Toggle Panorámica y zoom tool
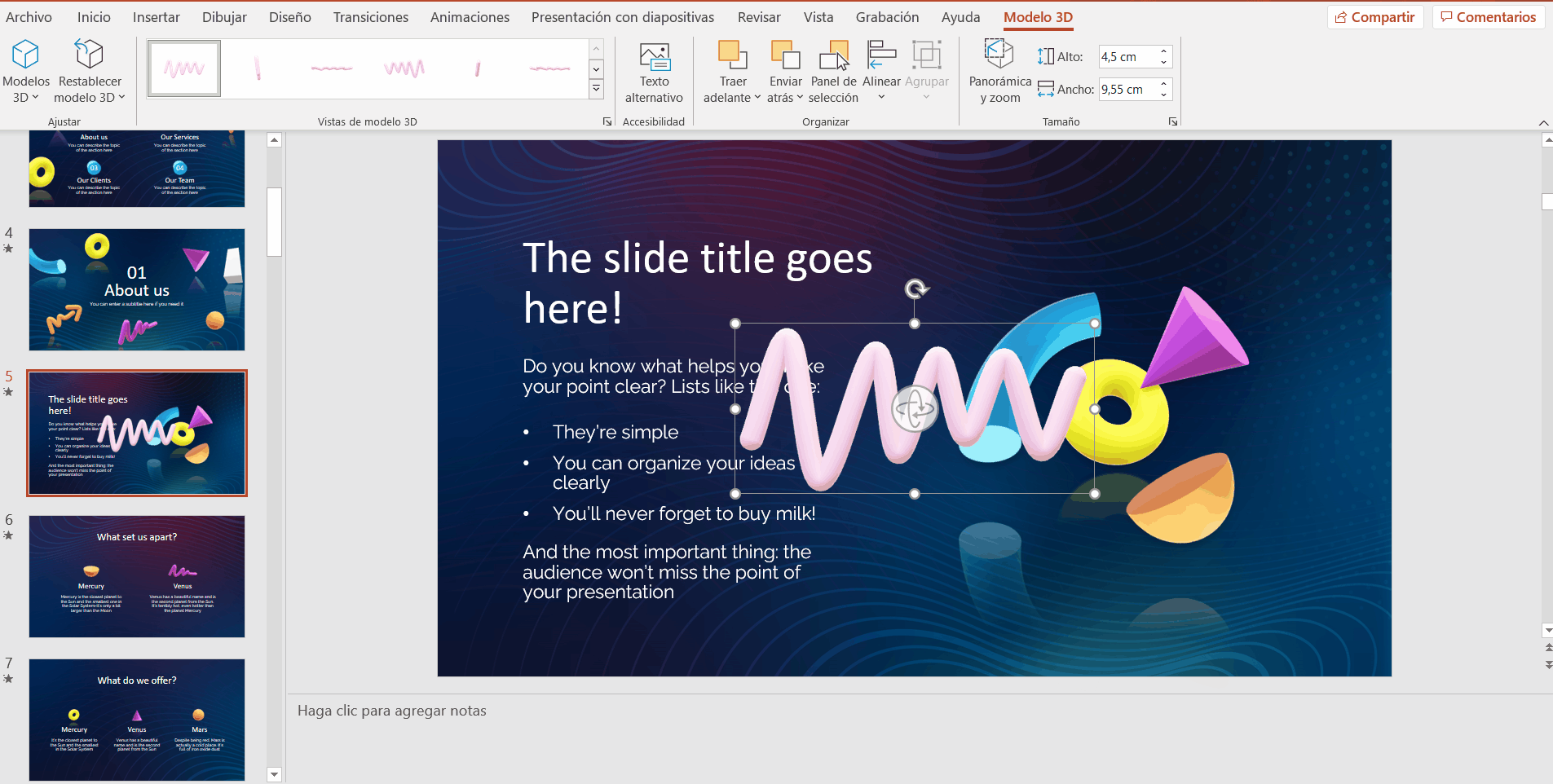This screenshot has height=784, width=1553. [999, 73]
